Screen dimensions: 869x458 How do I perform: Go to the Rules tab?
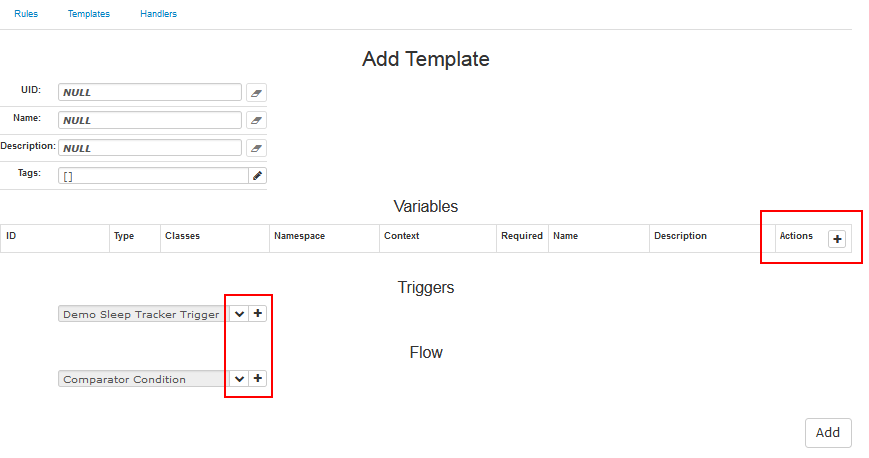pos(26,14)
